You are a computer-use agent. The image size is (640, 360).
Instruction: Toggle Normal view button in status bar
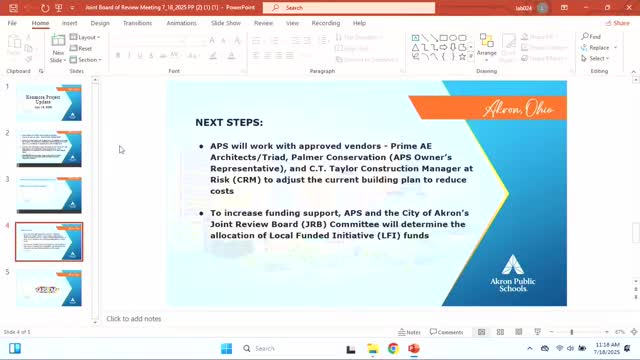point(482,332)
